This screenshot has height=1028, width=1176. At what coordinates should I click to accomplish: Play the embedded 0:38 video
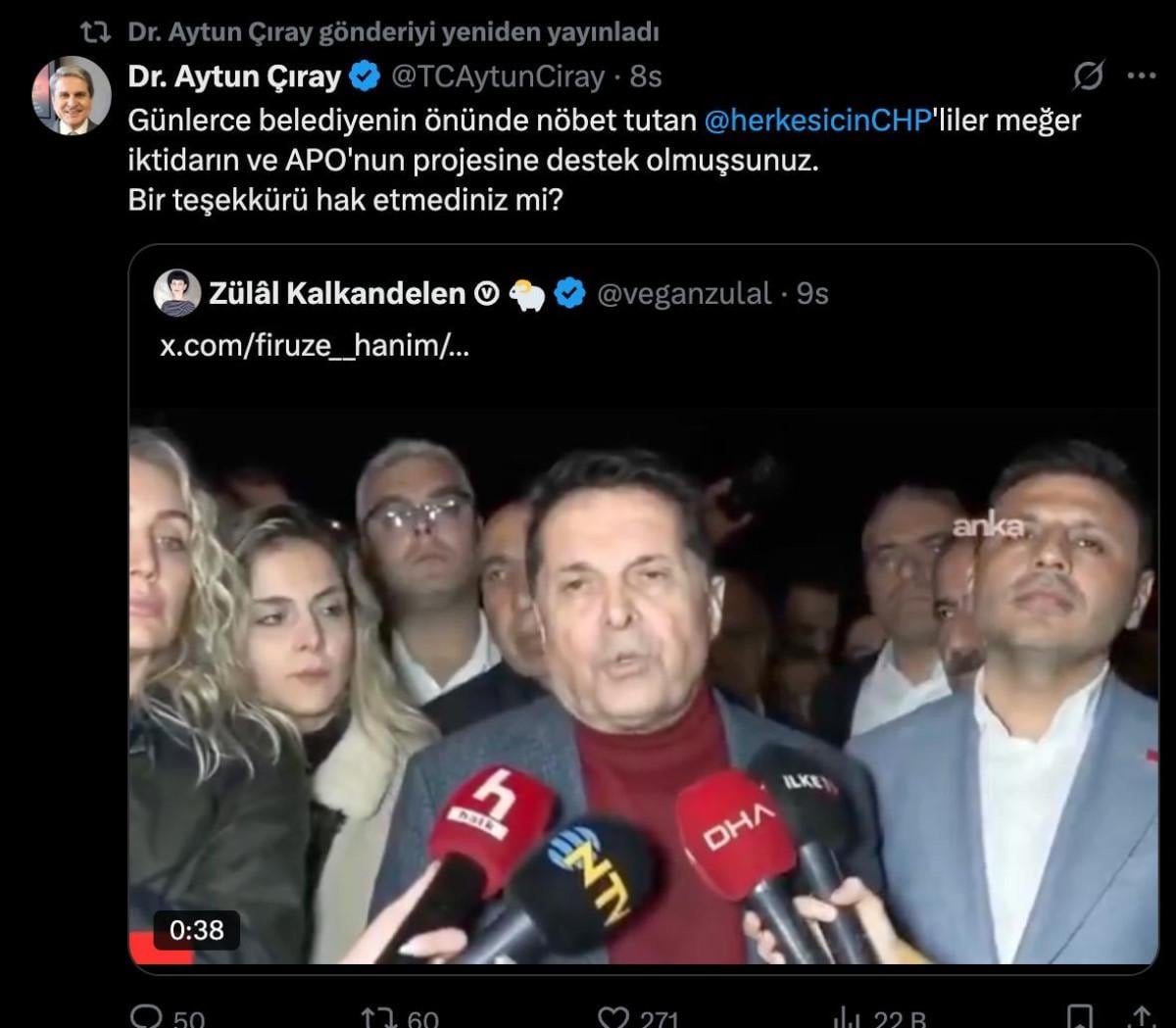644,686
